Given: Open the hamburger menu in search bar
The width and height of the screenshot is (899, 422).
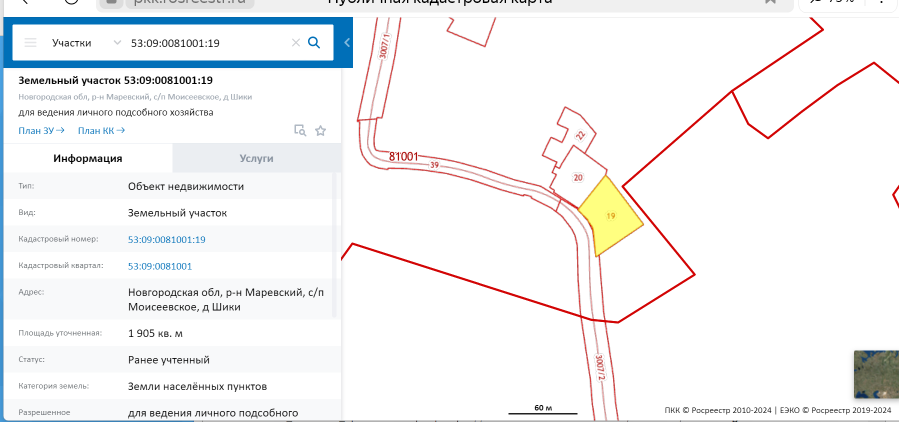Looking at the screenshot, I should click(x=30, y=43).
